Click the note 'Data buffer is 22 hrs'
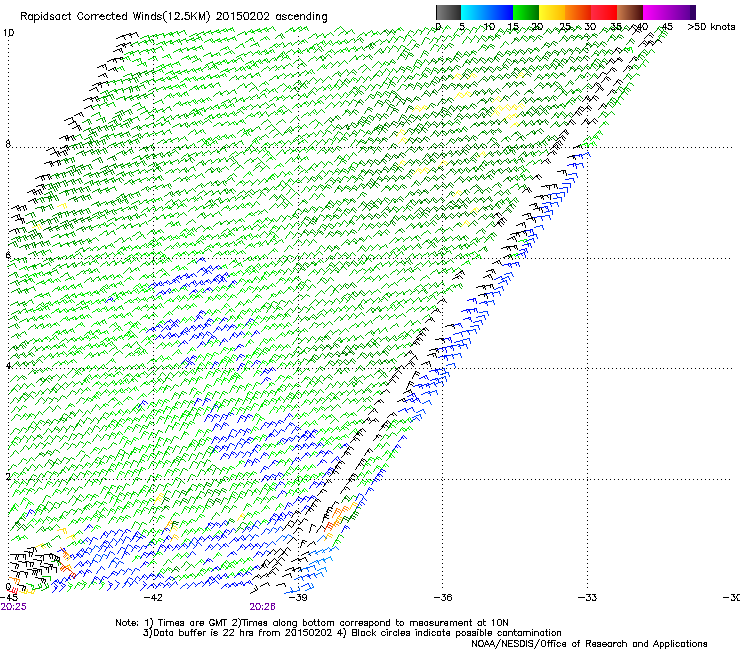Screen dimensions: 740x650 [203, 633]
